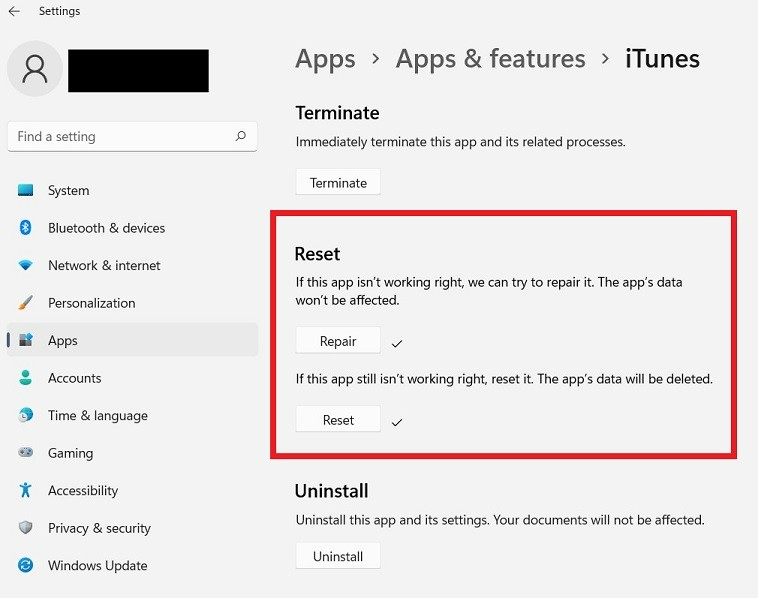
Task: Click the Network wifi icon
Action: (x=26, y=265)
